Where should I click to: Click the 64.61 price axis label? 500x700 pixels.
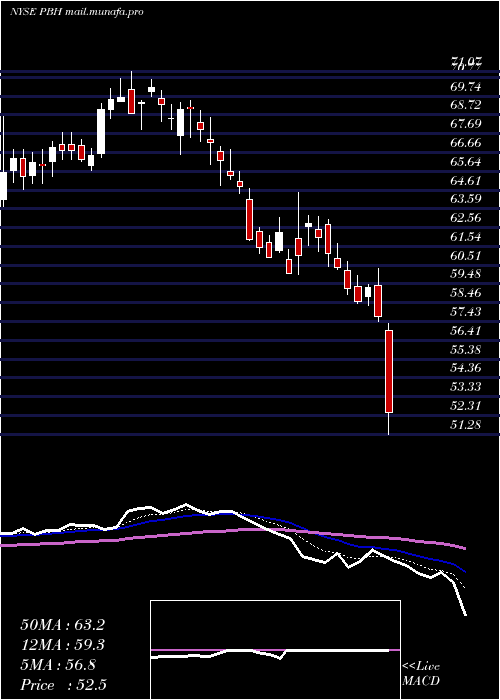click(466, 180)
